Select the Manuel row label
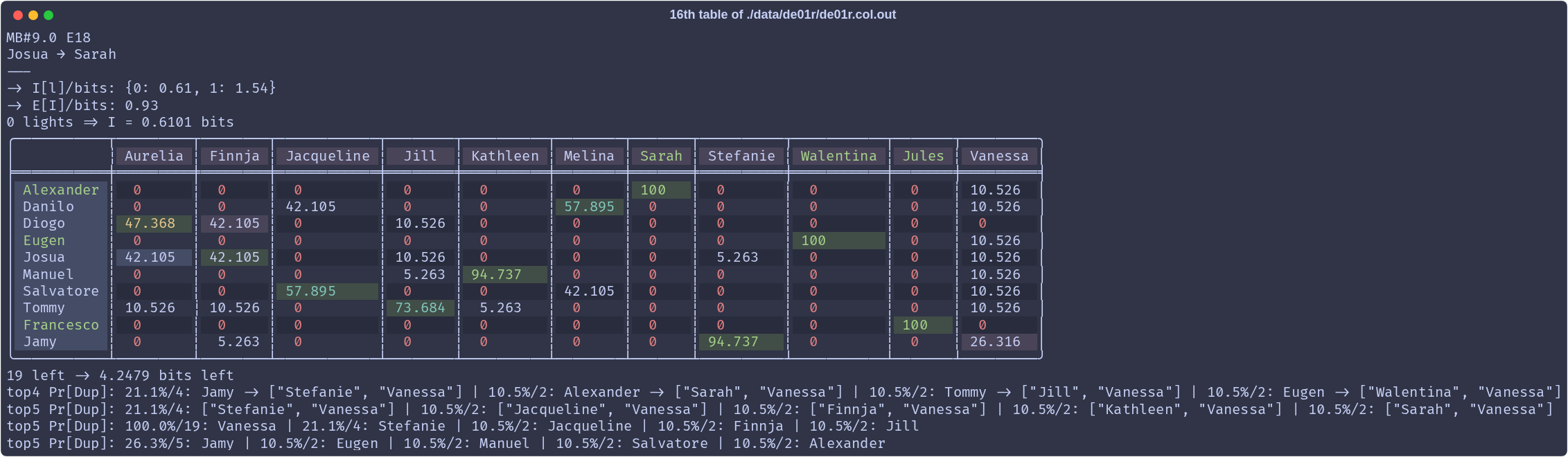 (61, 274)
